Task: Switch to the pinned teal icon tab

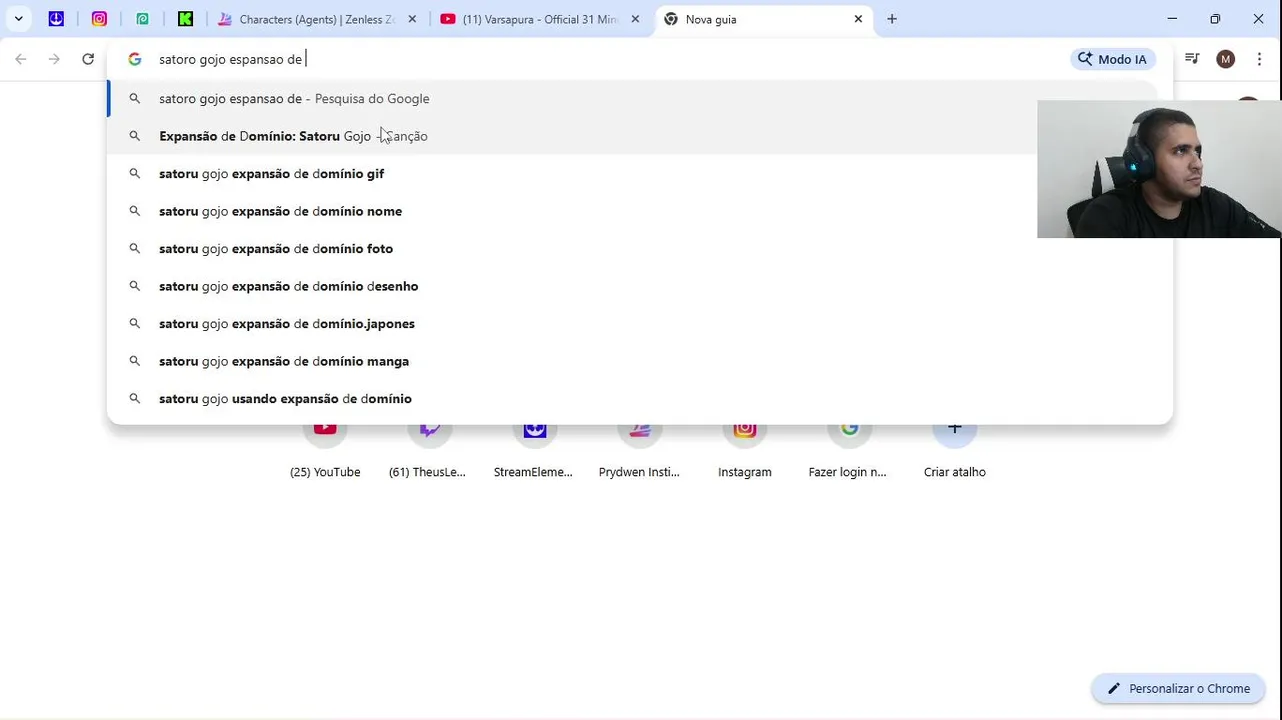Action: [x=142, y=19]
